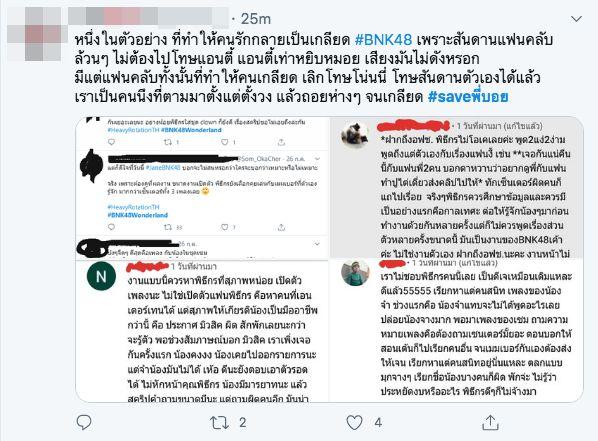
Task: Open the #saveพี่บอย hashtag
Action: pyautogui.click(x=468, y=97)
